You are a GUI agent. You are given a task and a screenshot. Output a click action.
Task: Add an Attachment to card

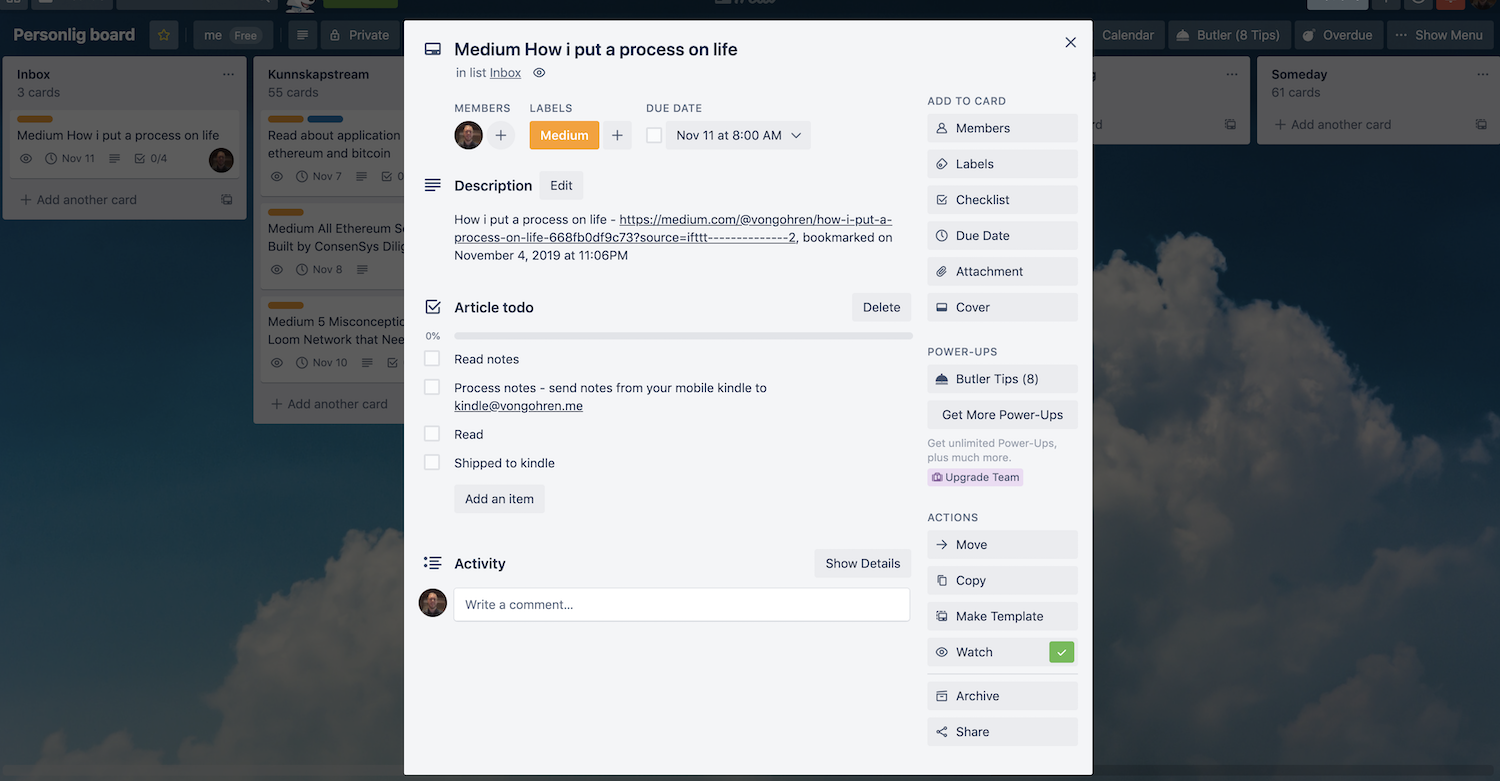tap(1002, 271)
